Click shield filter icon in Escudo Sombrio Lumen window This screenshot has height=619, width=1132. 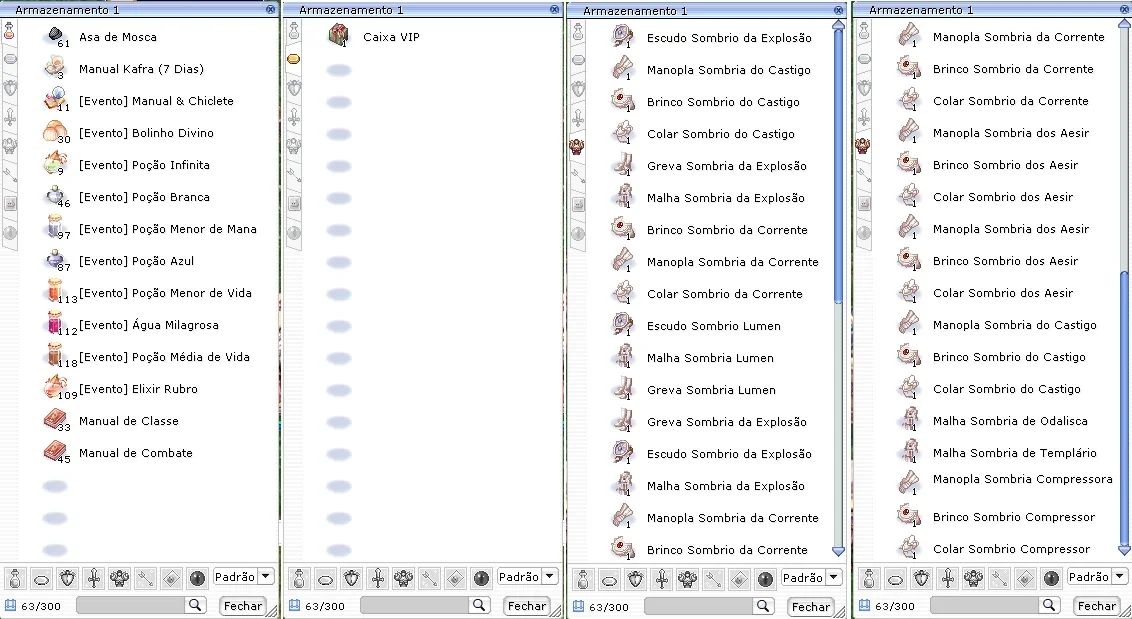click(x=635, y=579)
